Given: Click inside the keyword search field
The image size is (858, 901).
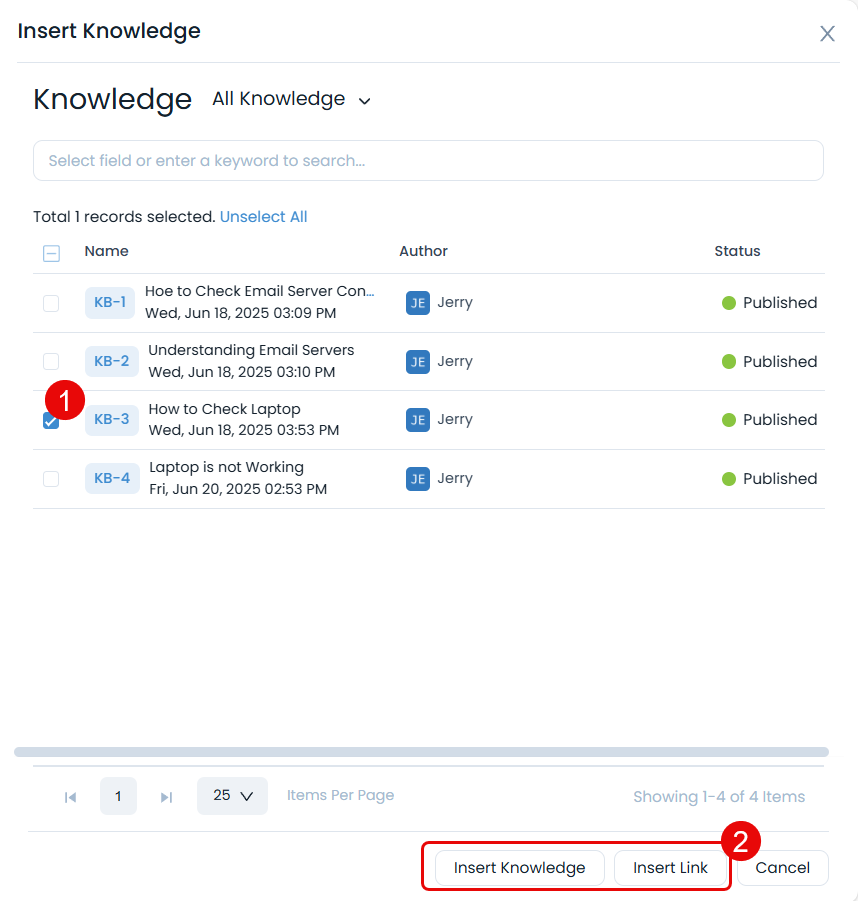Looking at the screenshot, I should point(428,160).
